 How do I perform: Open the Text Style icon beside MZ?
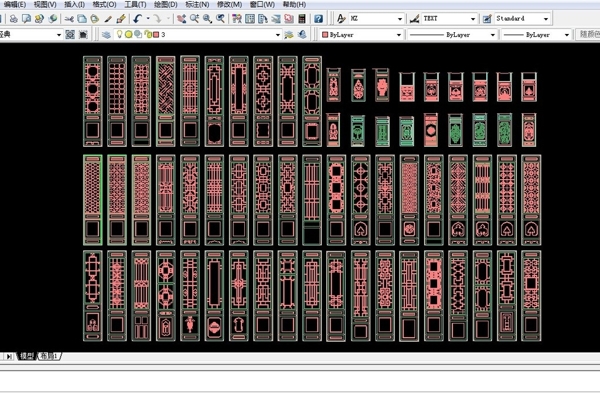[x=341, y=18]
